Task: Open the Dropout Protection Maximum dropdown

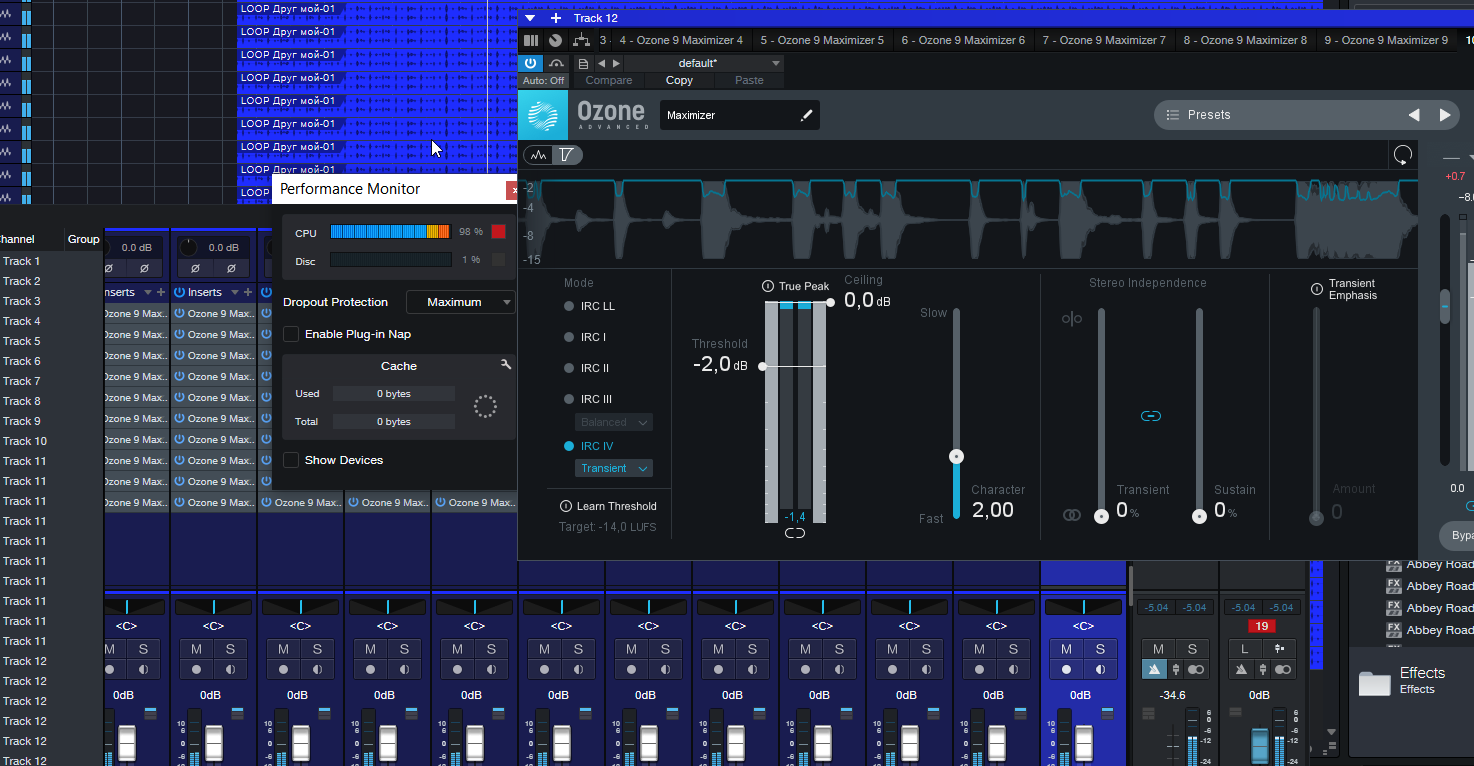Action: click(x=461, y=302)
